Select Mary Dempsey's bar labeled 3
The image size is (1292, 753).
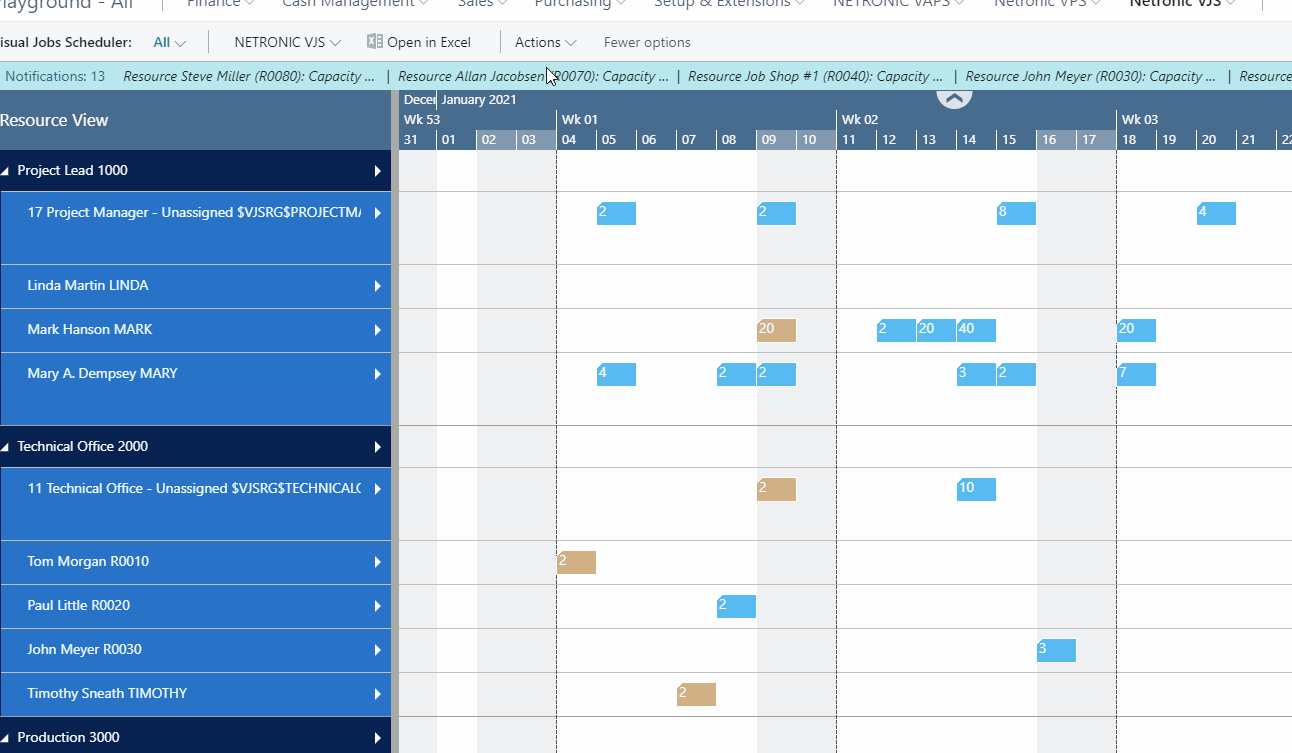point(976,374)
